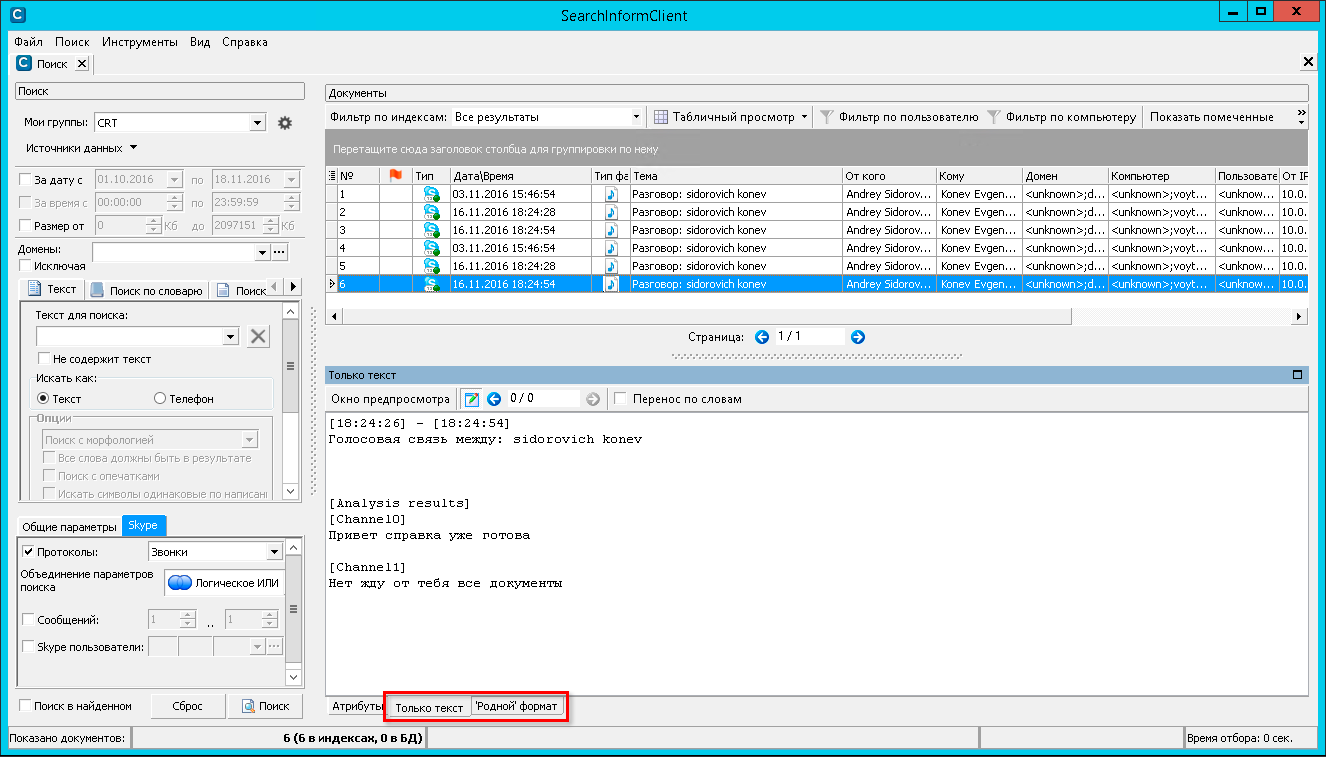Switch to 'Родной' формат tab

click(x=516, y=706)
